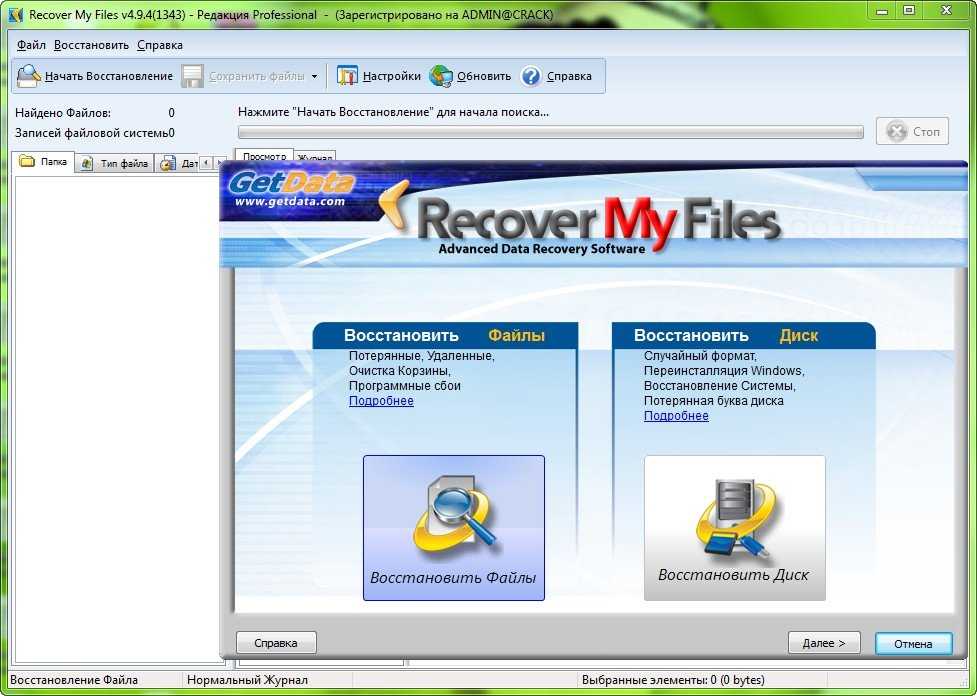Click the Recover My Files title bar icon
The image size is (977, 696).
[x=16, y=14]
